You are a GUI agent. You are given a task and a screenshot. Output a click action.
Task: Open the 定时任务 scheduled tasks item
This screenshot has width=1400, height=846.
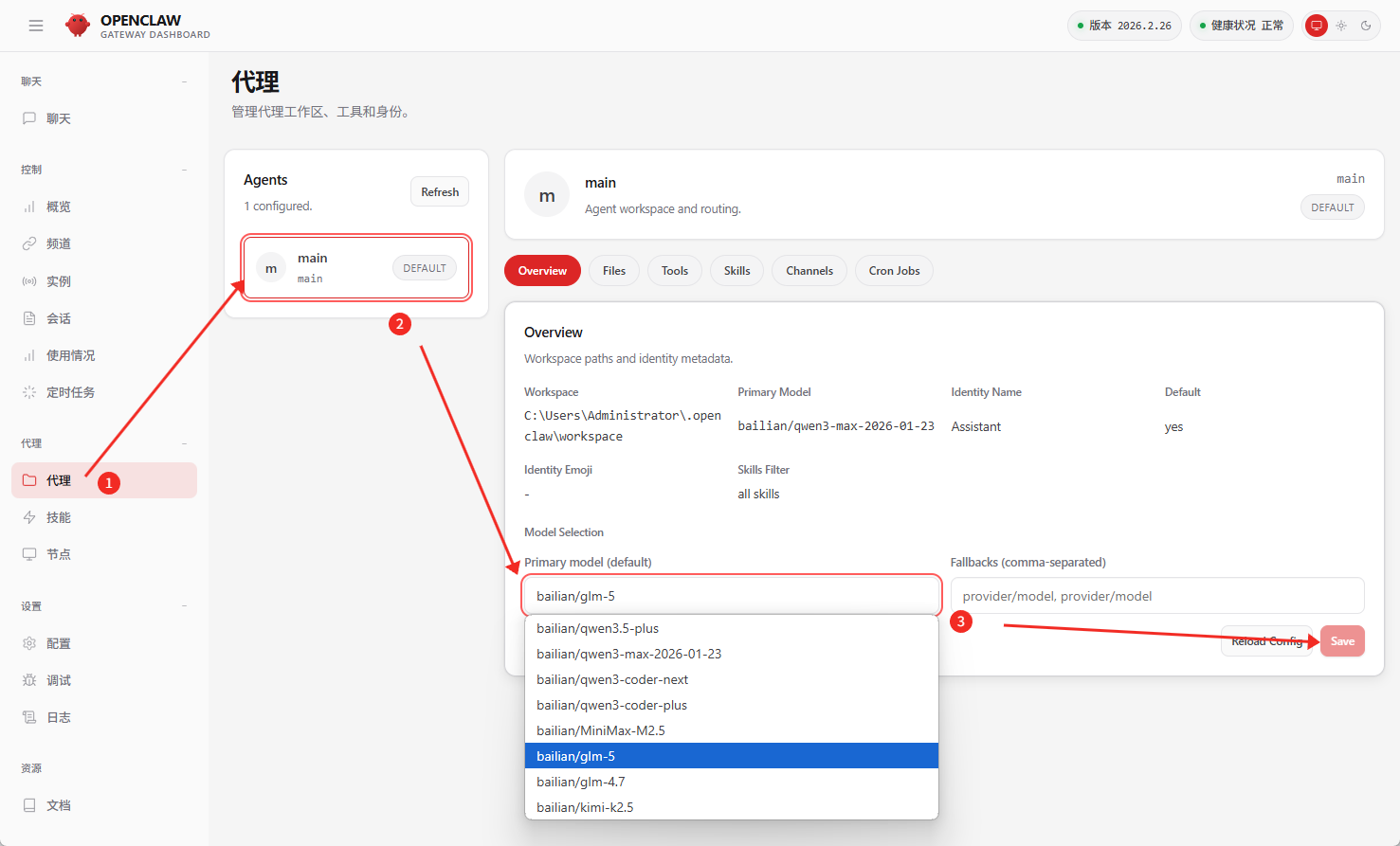[x=70, y=392]
